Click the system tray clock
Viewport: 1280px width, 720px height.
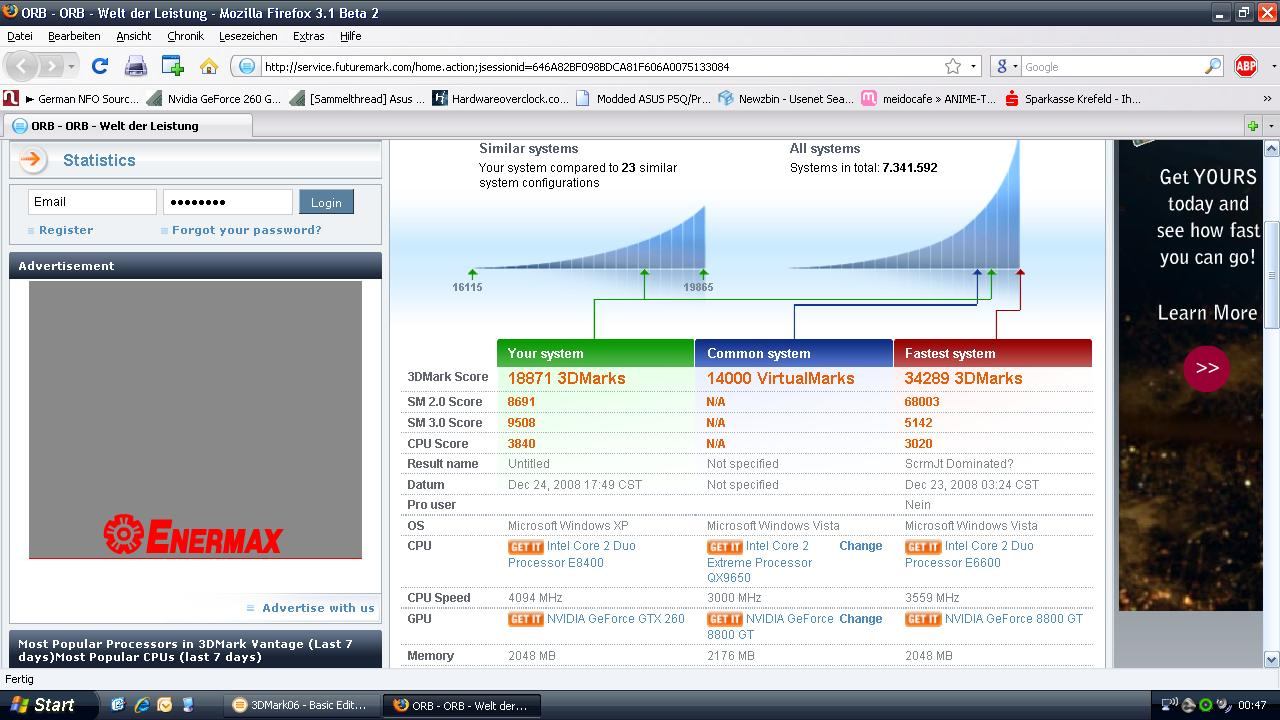(1252, 705)
